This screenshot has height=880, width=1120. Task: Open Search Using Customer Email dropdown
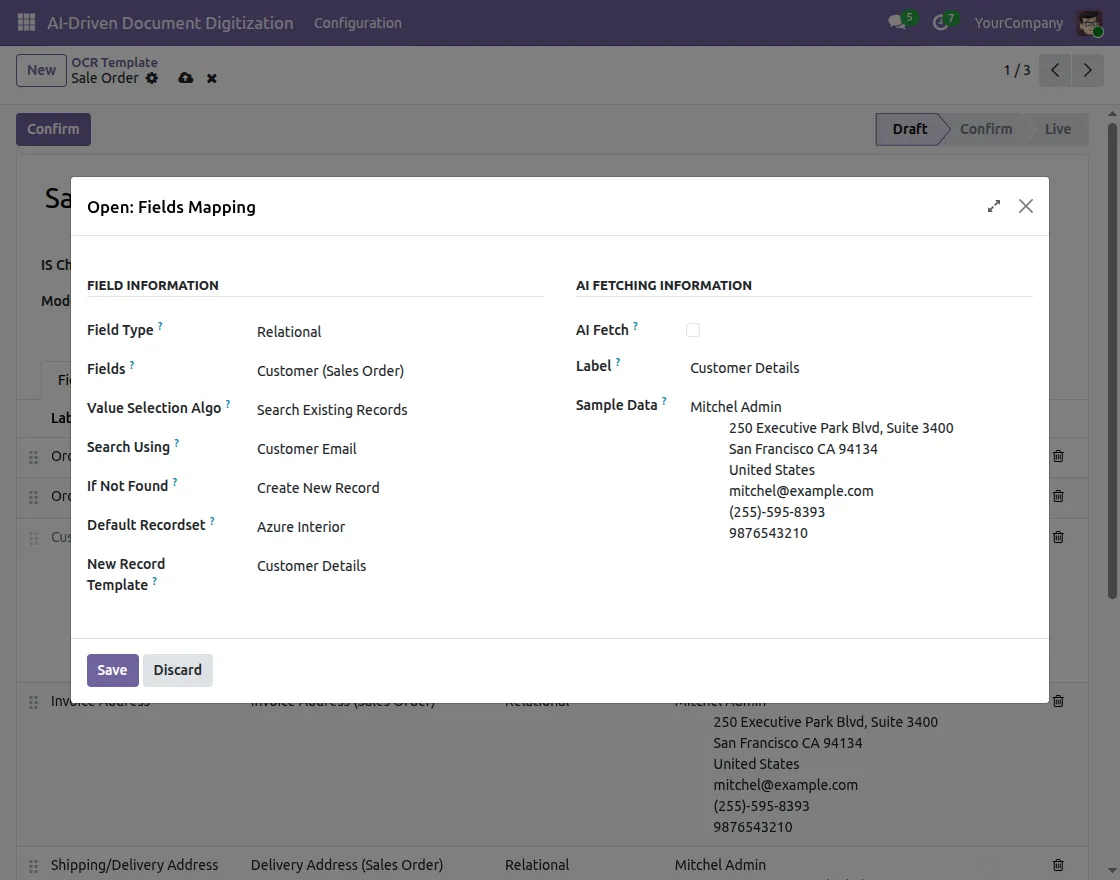400,449
